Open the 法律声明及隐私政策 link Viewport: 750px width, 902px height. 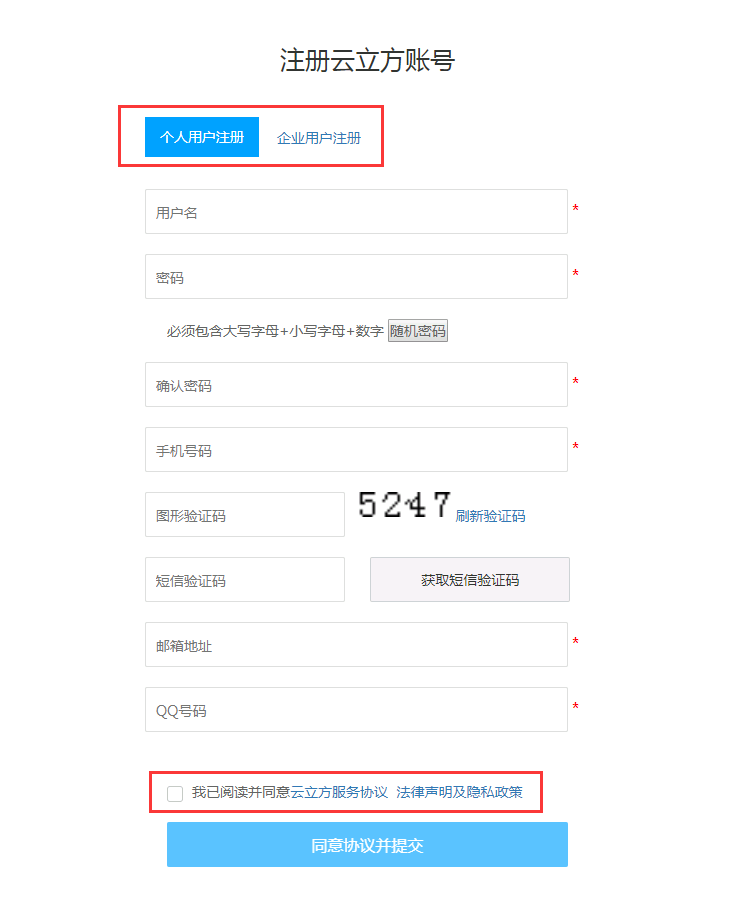click(x=459, y=792)
